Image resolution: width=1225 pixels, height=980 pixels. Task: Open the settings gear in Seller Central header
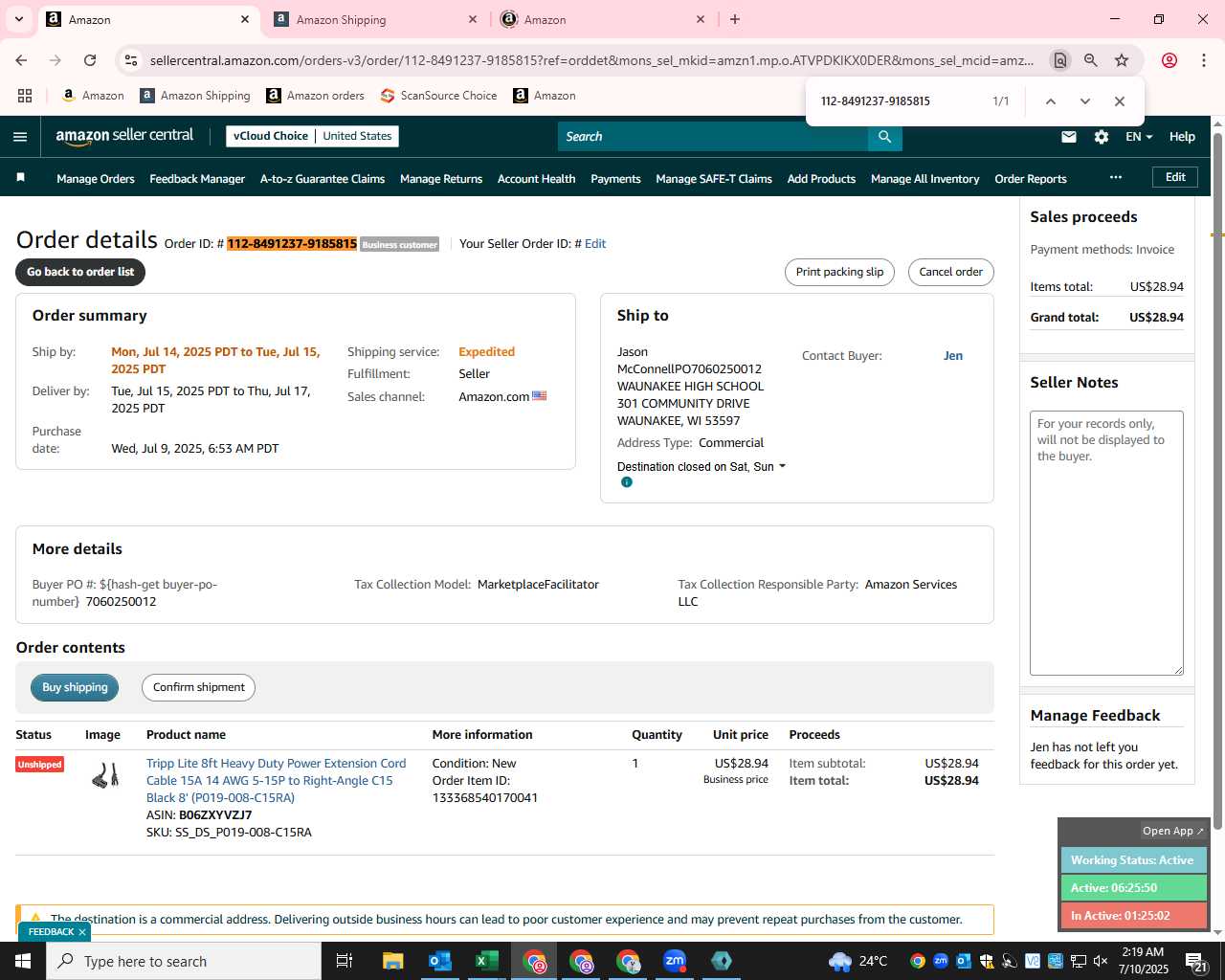(1102, 137)
